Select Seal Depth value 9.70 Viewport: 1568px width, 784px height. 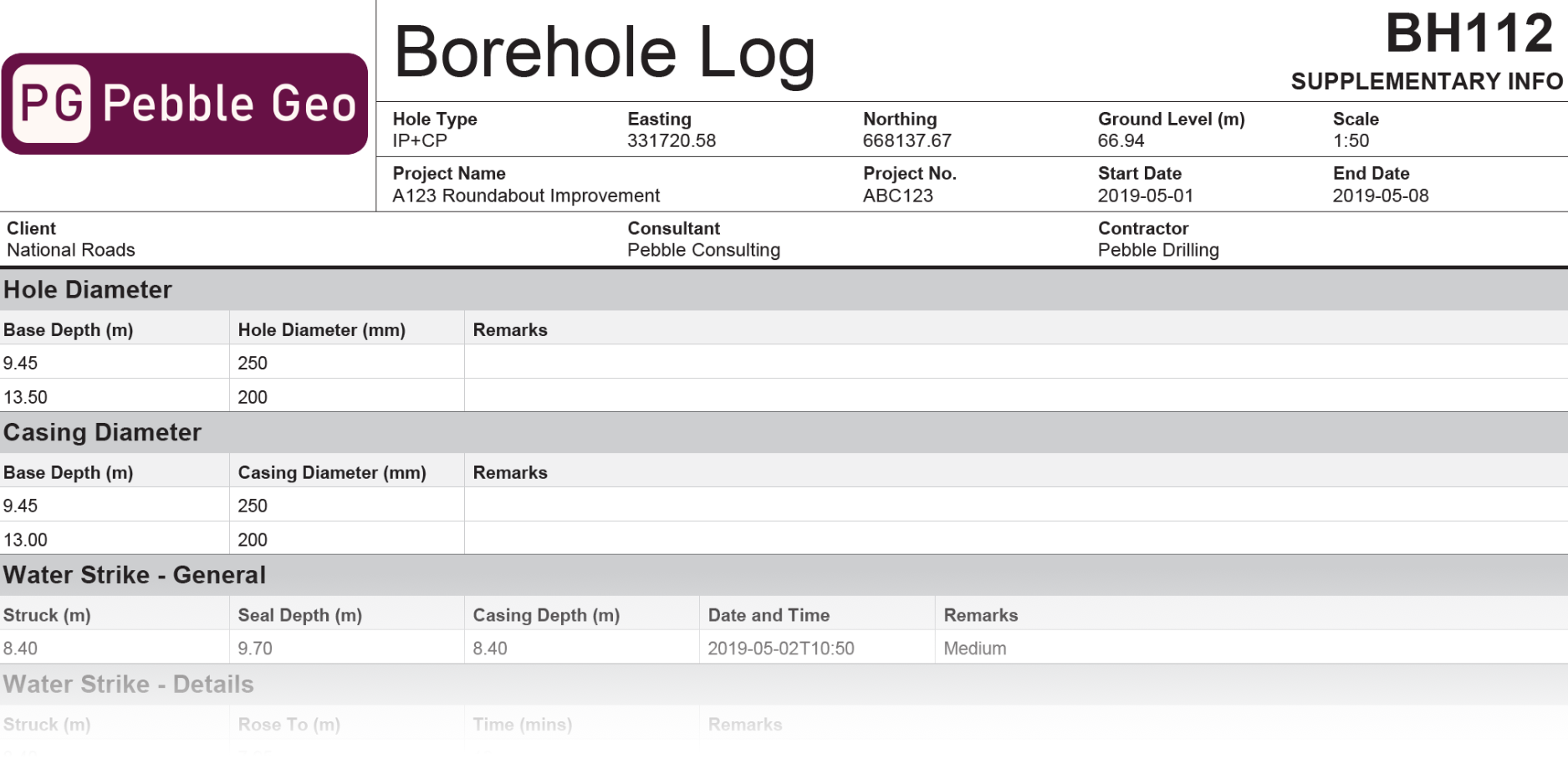(x=255, y=649)
